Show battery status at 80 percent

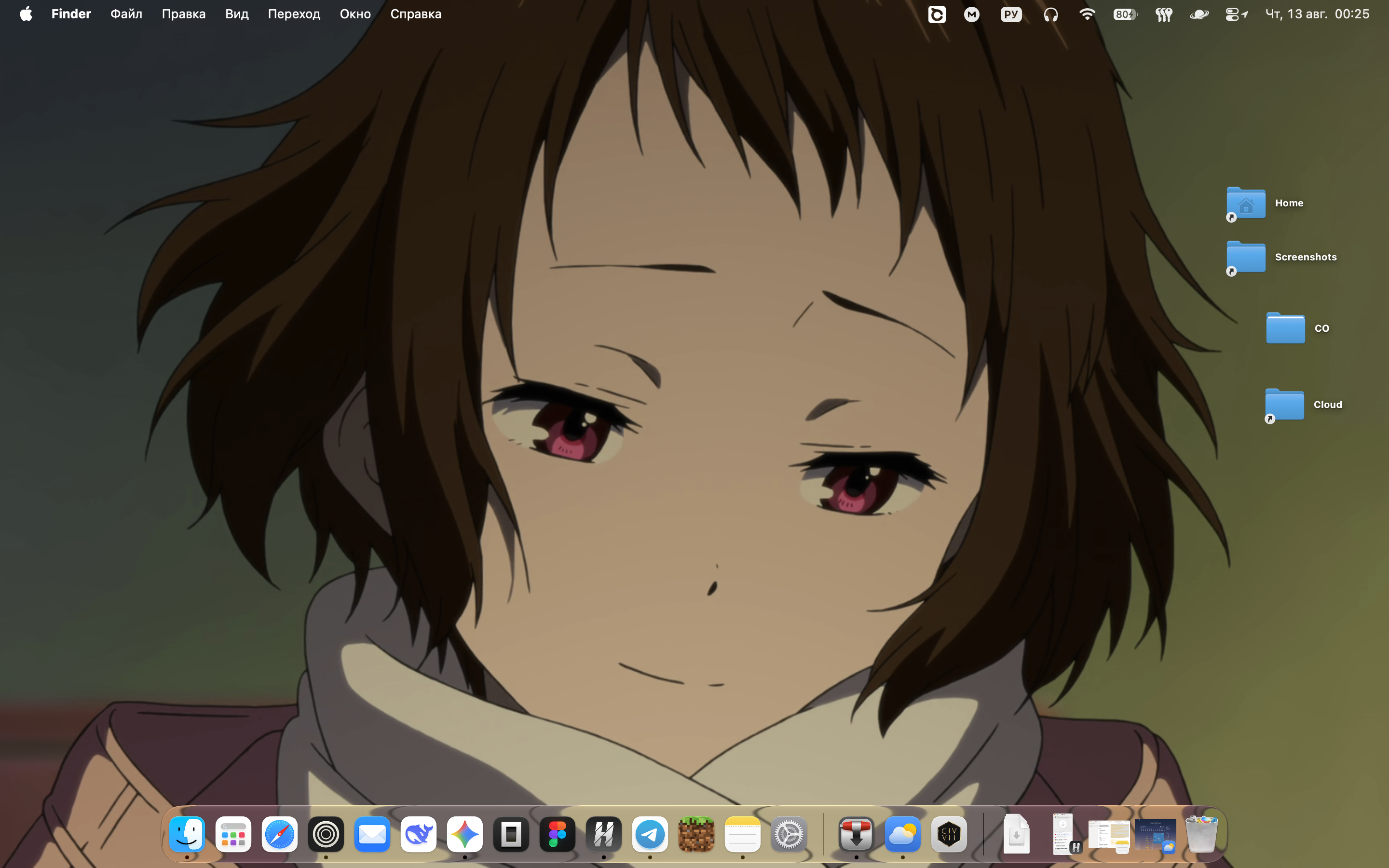click(1125, 14)
